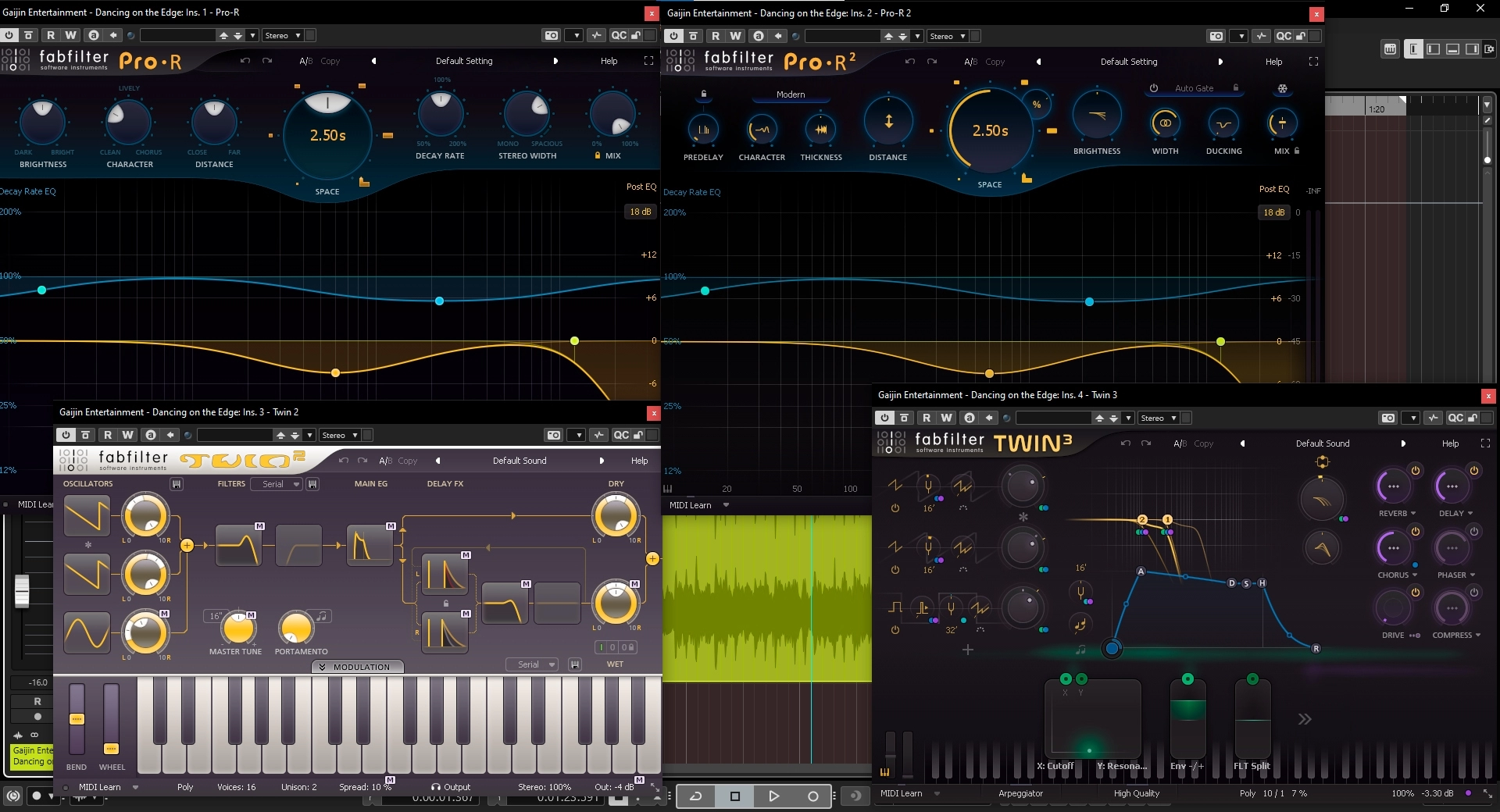Start playback with the Play button
Image resolution: width=1500 pixels, height=812 pixels.
coord(773,796)
